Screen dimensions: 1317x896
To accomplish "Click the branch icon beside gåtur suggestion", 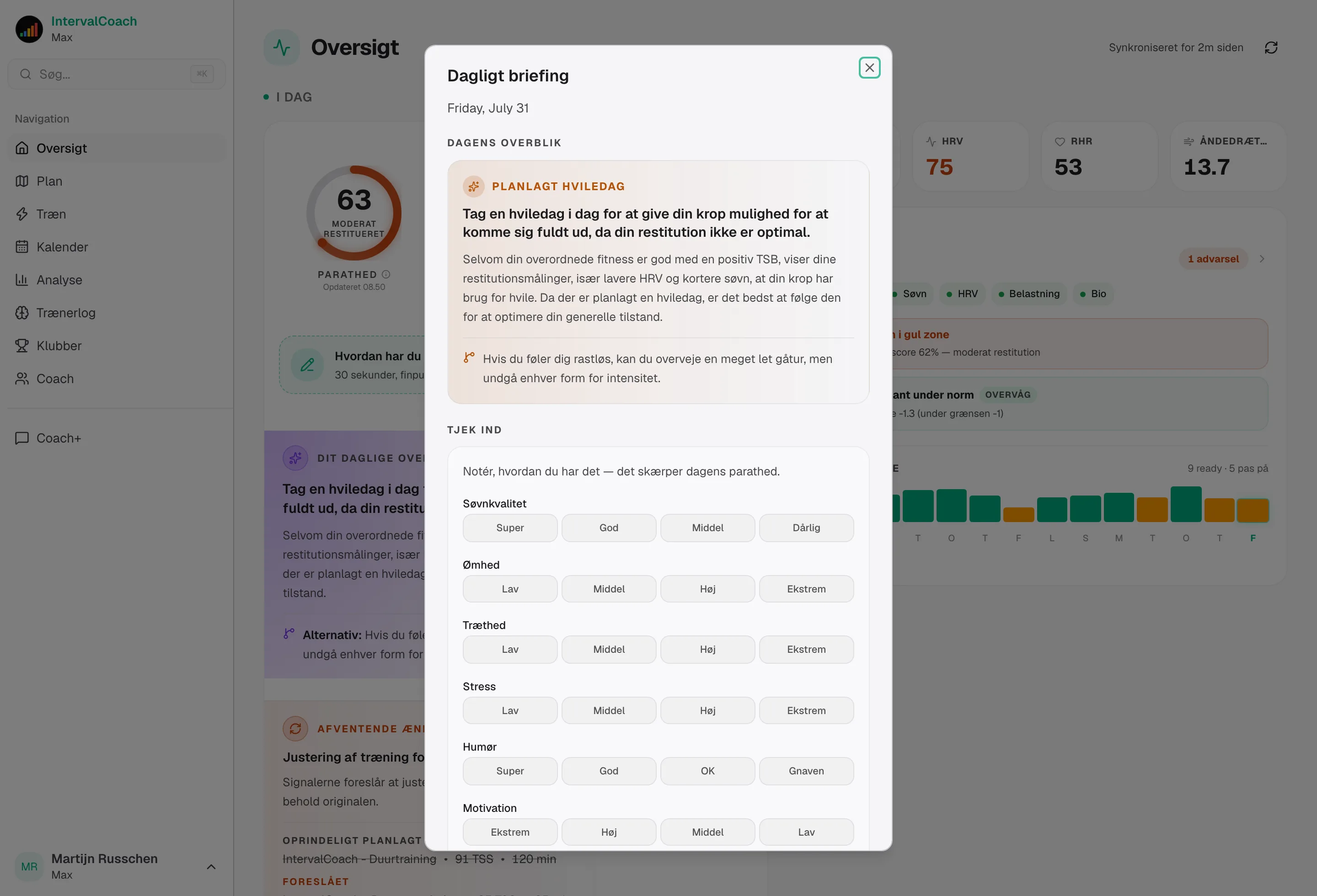I will pos(469,357).
